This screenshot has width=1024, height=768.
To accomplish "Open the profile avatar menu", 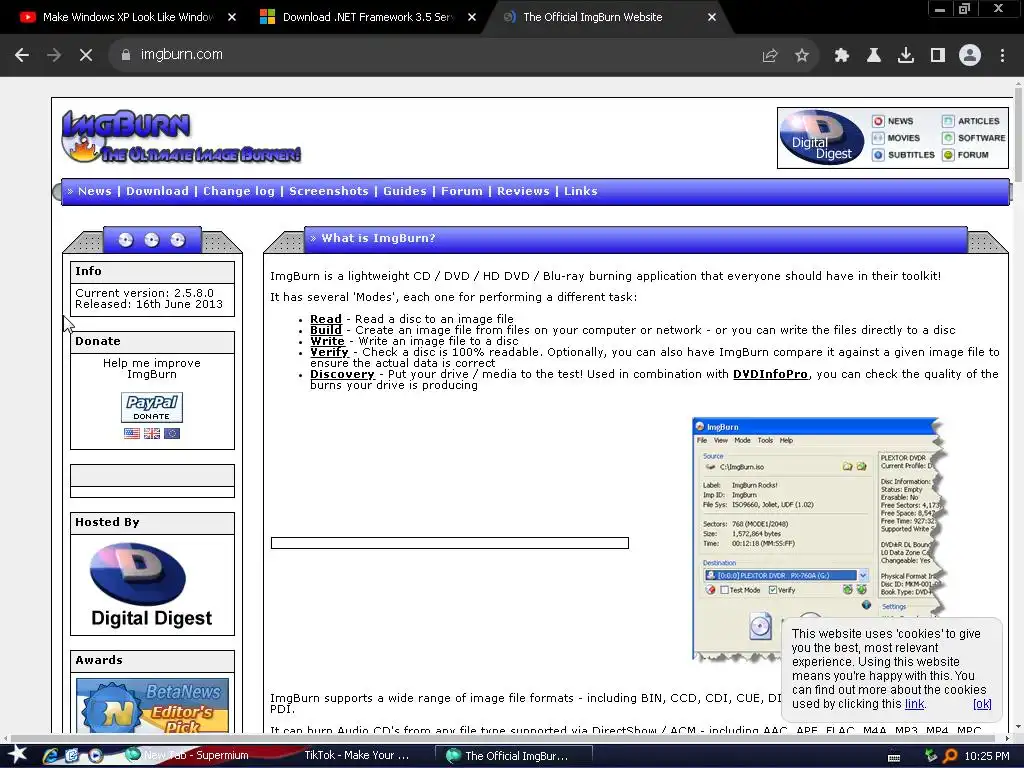I will click(970, 56).
